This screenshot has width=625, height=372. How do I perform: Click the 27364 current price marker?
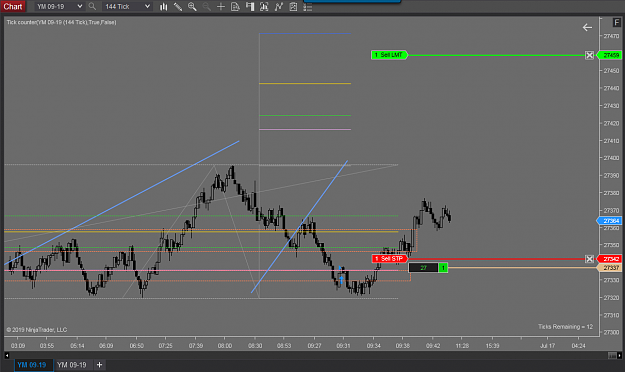click(x=610, y=220)
